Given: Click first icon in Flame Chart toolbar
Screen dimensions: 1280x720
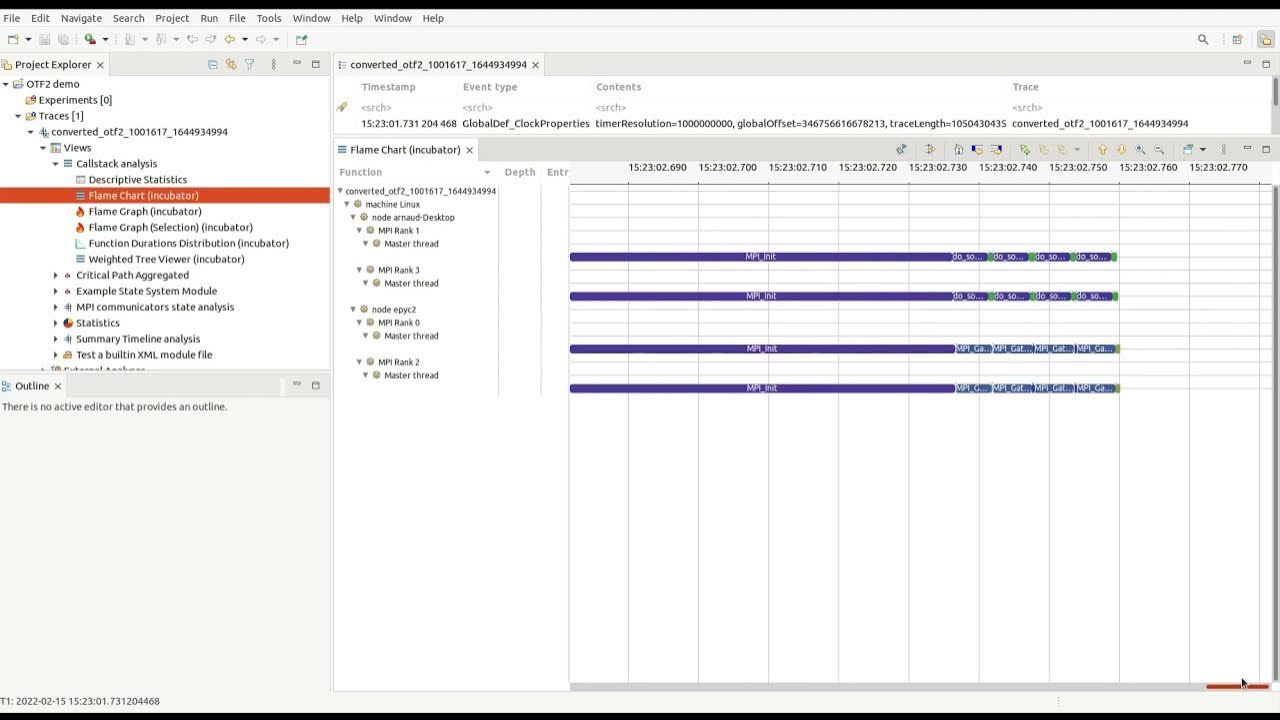Looking at the screenshot, I should (x=901, y=150).
